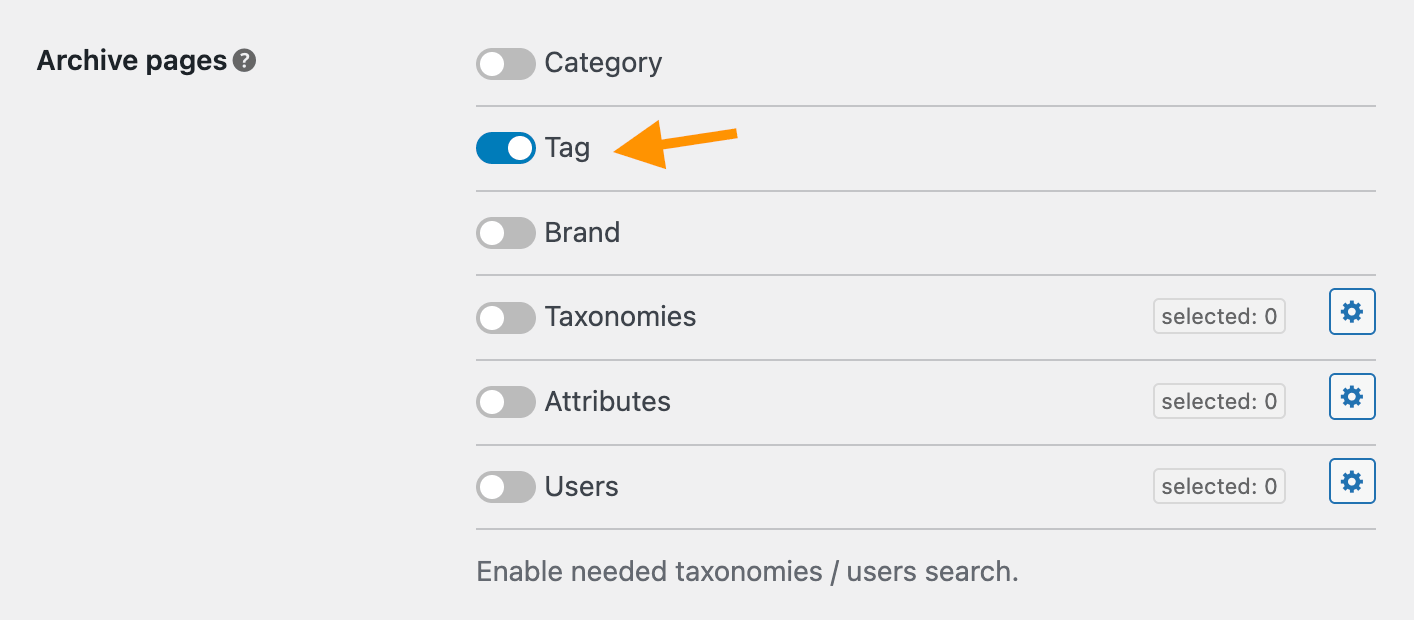
Task: Open the Attributes gear settings
Action: pos(1352,398)
